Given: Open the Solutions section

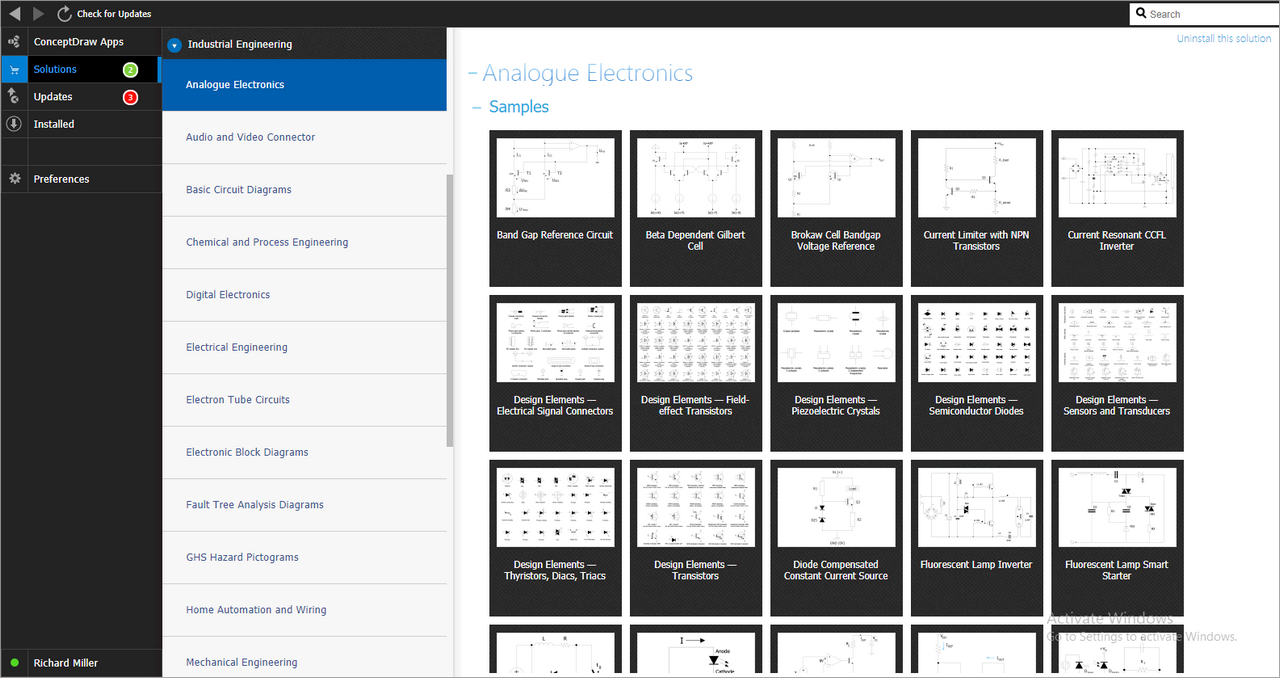Looking at the screenshot, I should 81,69.
